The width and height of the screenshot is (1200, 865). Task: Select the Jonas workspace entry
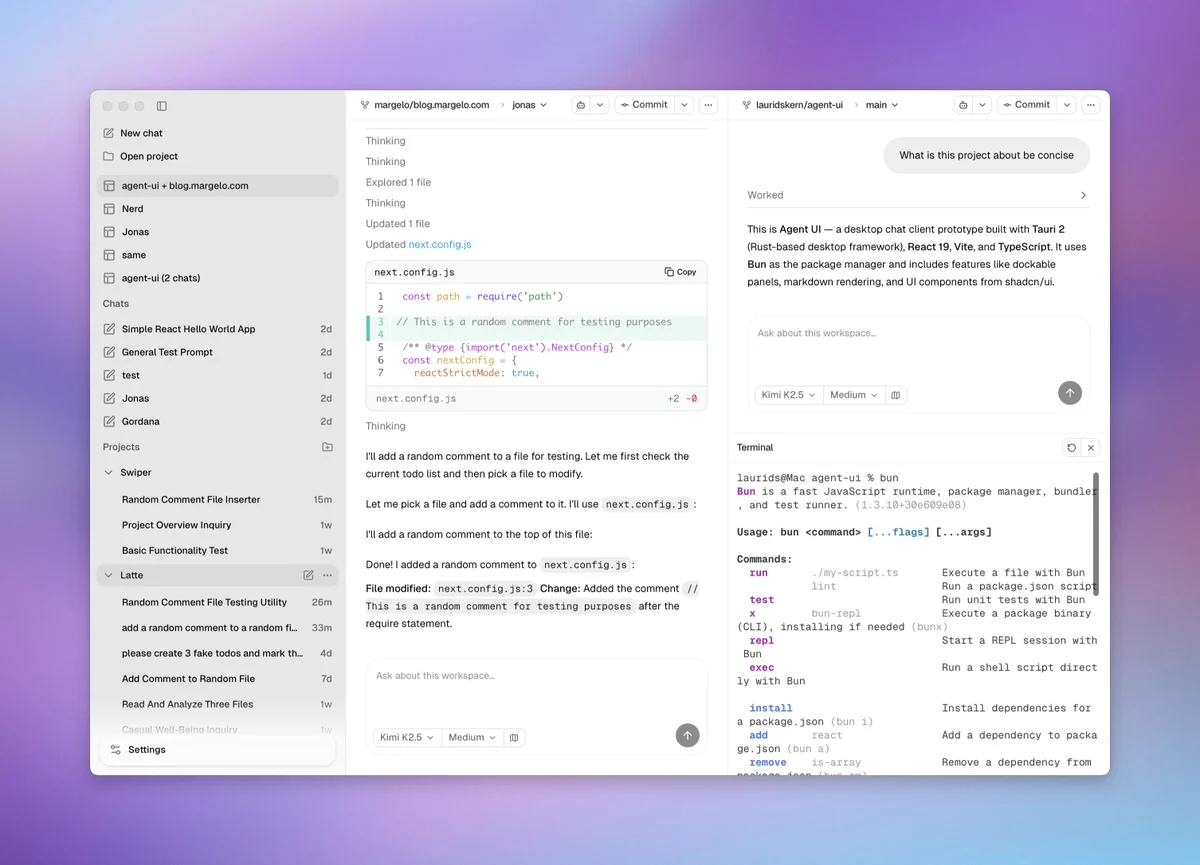(x=217, y=232)
